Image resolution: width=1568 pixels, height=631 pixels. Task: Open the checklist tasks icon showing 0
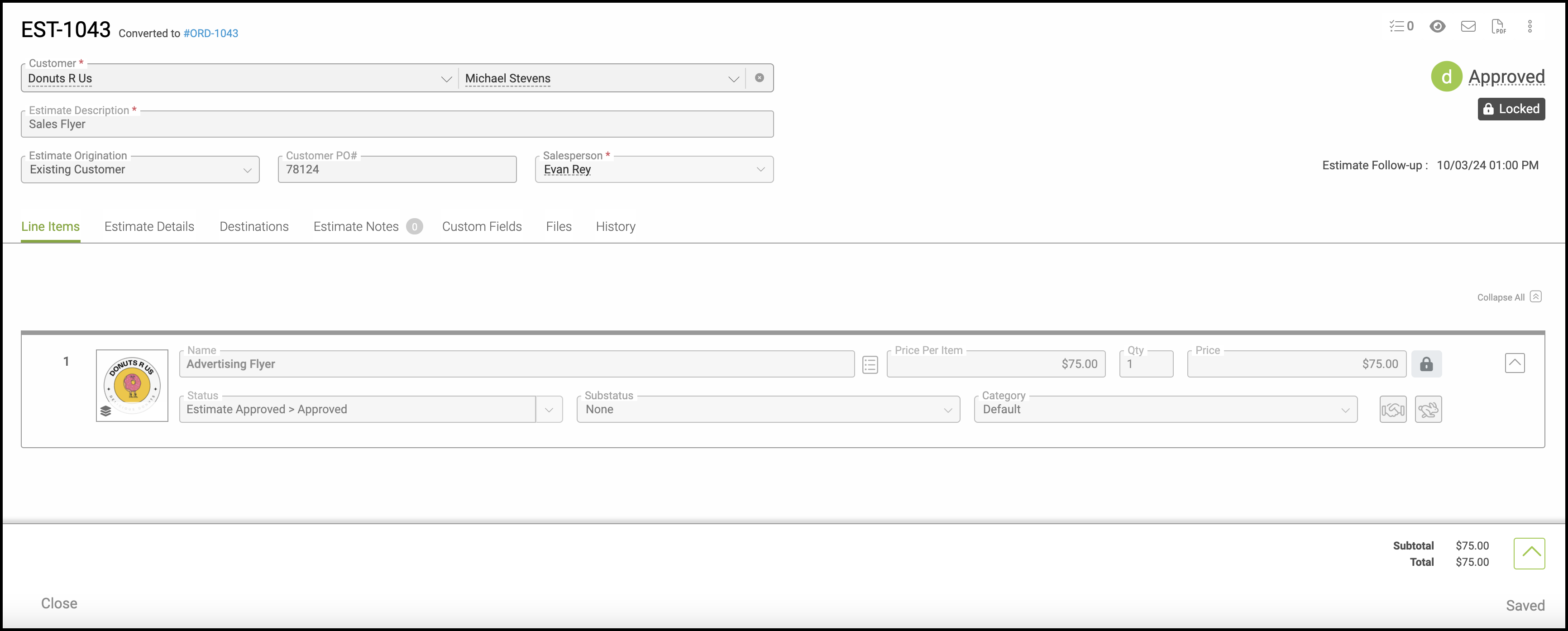1401,26
